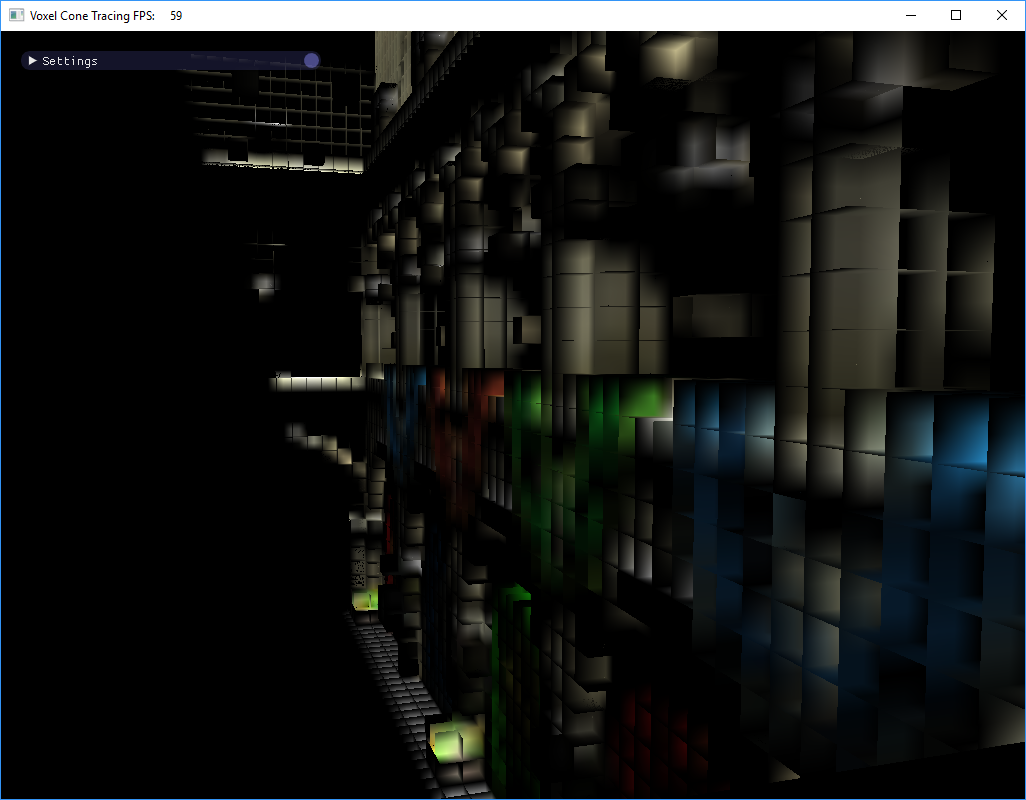Close the Voxel Cone Tracing window
Image resolution: width=1026 pixels, height=800 pixels.
(x=1002, y=15)
